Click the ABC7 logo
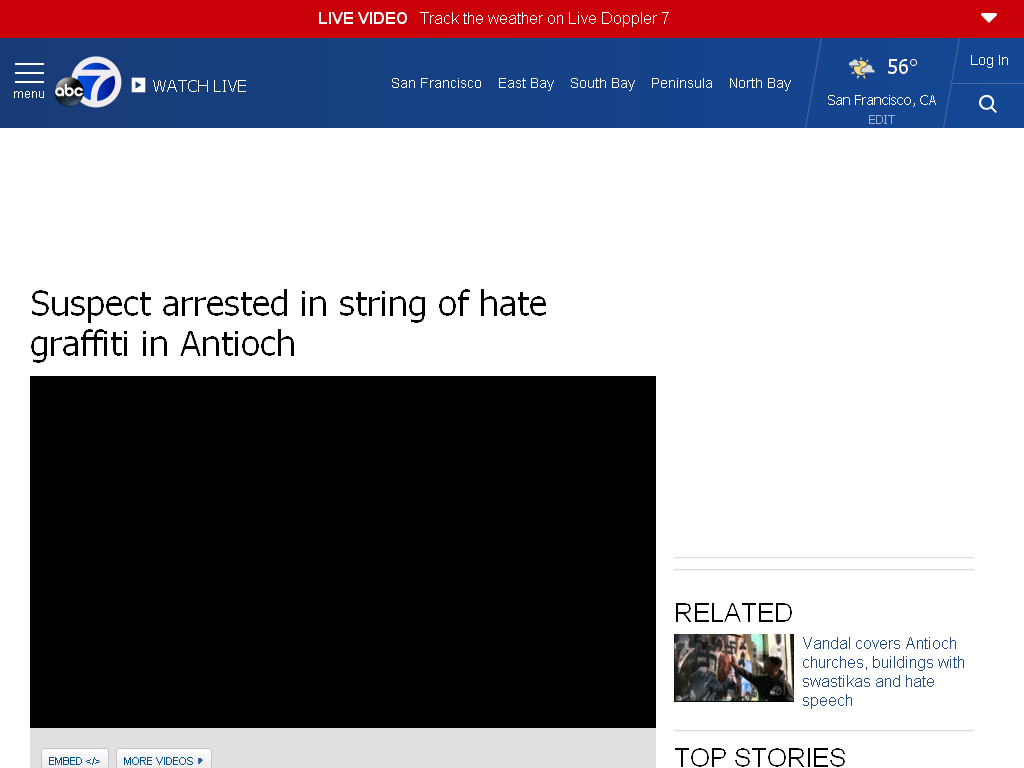 88,83
